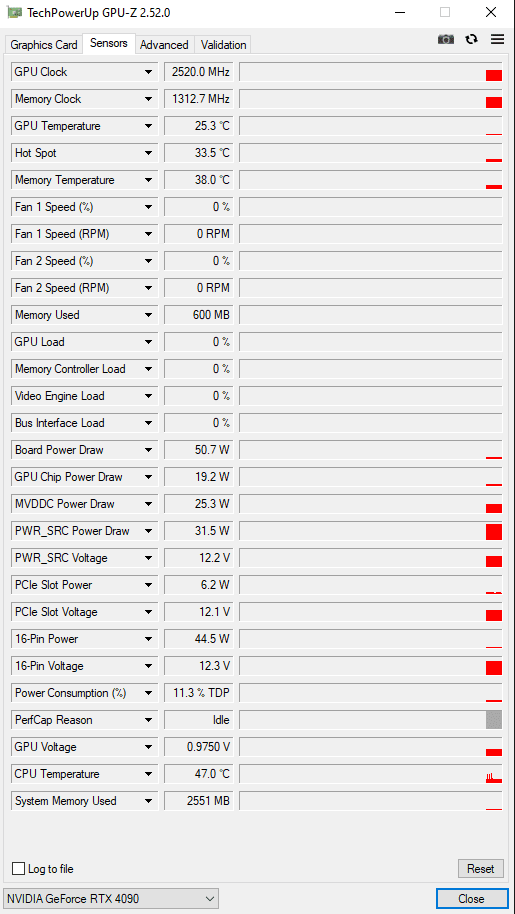Expand the CPU Temperature sensor dropdown
The image size is (515, 914).
click(149, 774)
